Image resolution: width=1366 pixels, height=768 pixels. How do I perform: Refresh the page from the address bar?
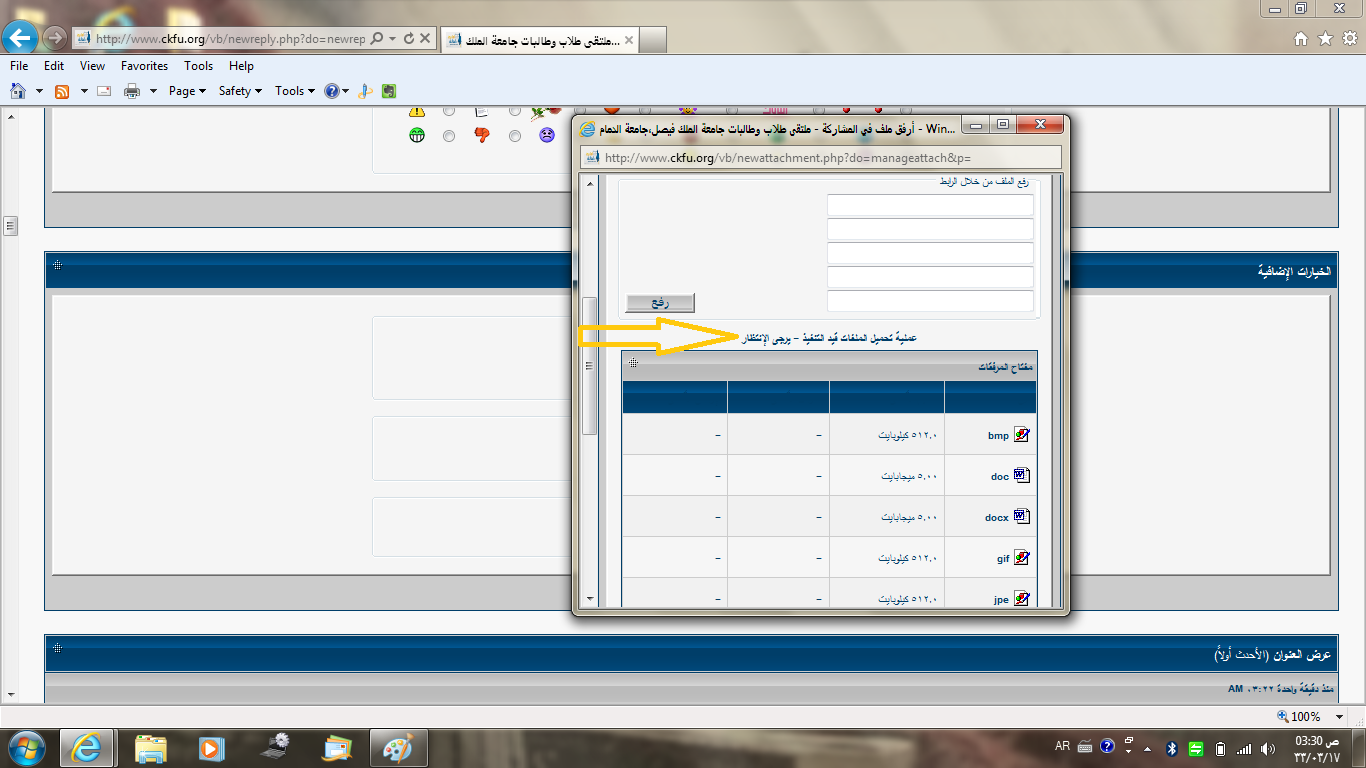[409, 39]
